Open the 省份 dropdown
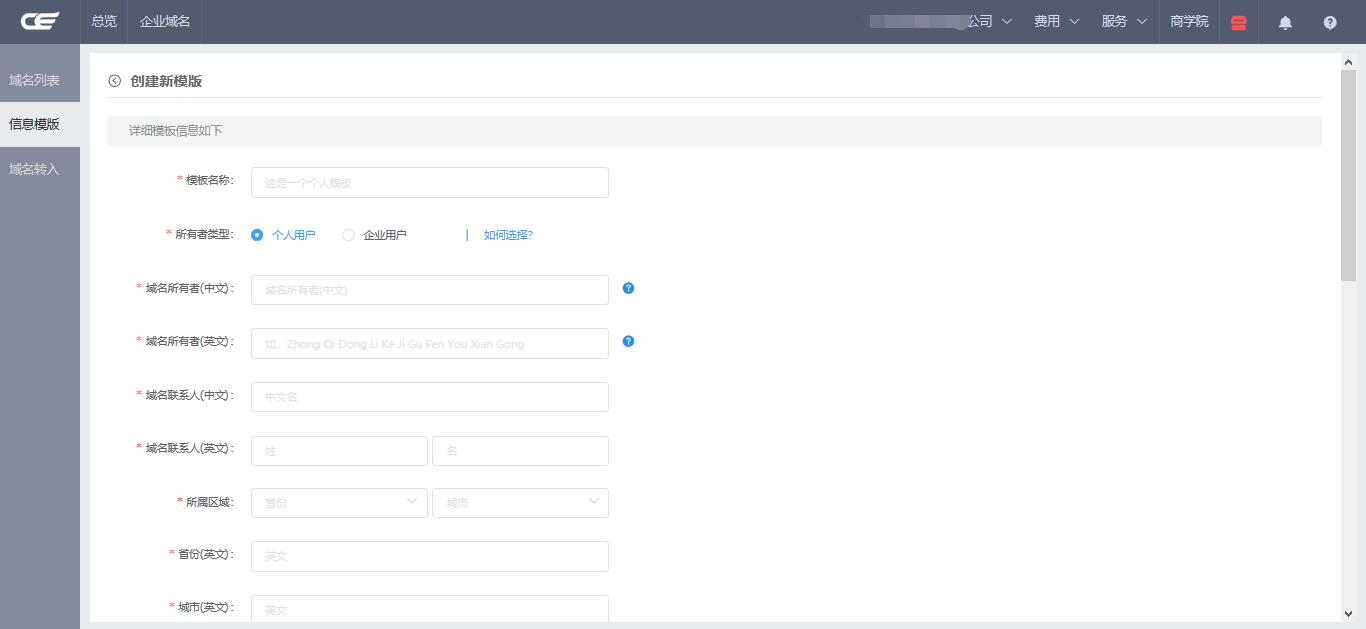Image resolution: width=1366 pixels, height=629 pixels. click(x=339, y=503)
